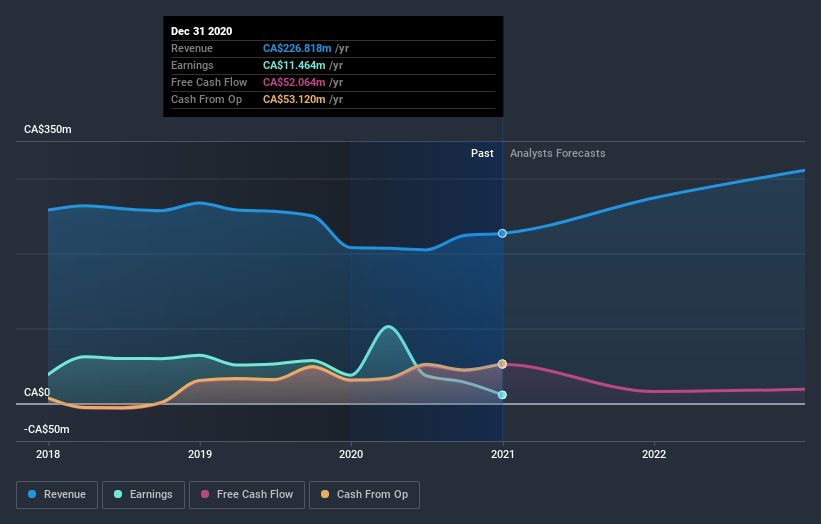Screen dimensions: 821x524
Task: Toggle the Cash From Op legend button
Action: pyautogui.click(x=364, y=495)
